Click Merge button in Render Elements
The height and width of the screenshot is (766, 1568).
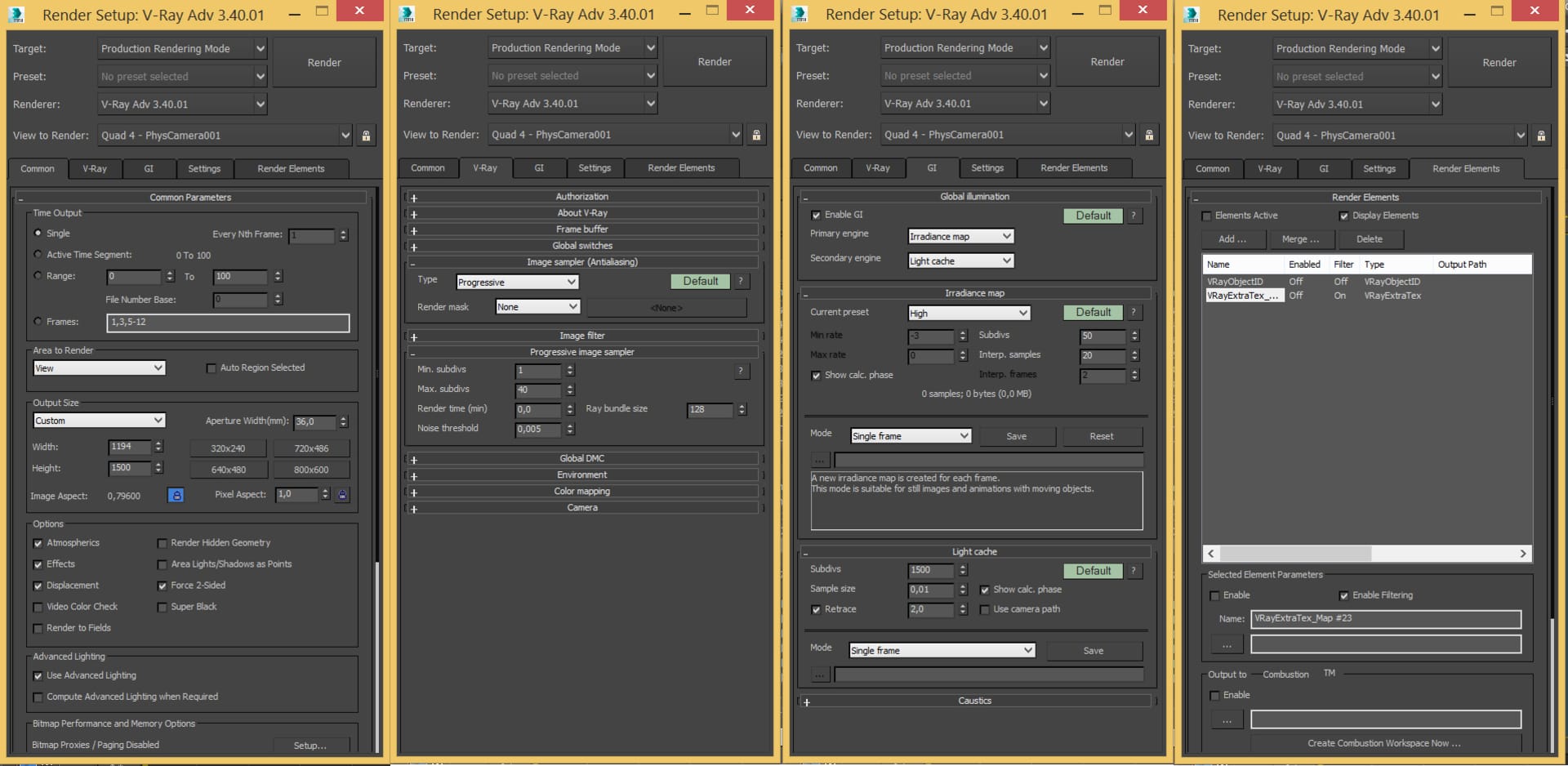[1300, 239]
